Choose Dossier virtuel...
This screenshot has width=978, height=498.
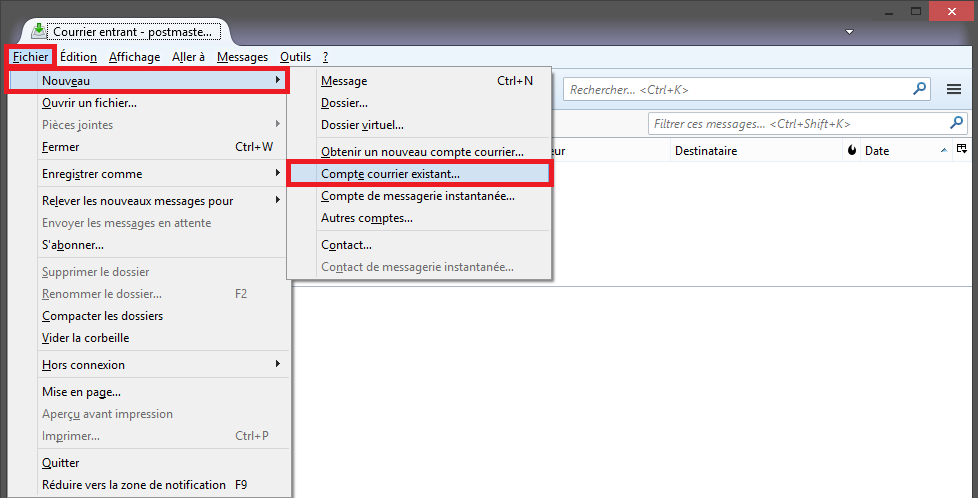[419, 125]
